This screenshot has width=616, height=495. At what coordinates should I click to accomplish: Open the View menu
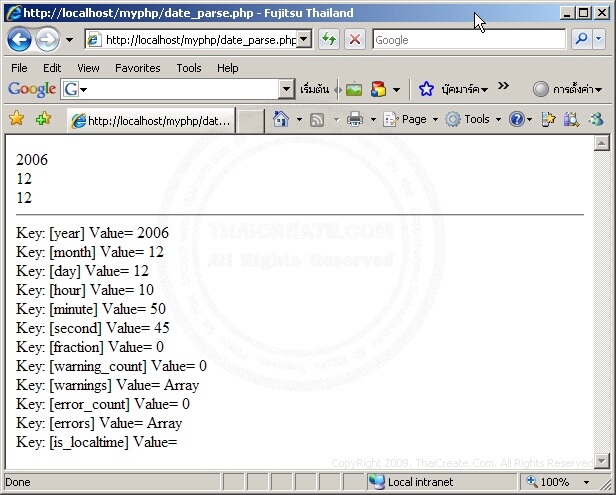tap(88, 68)
